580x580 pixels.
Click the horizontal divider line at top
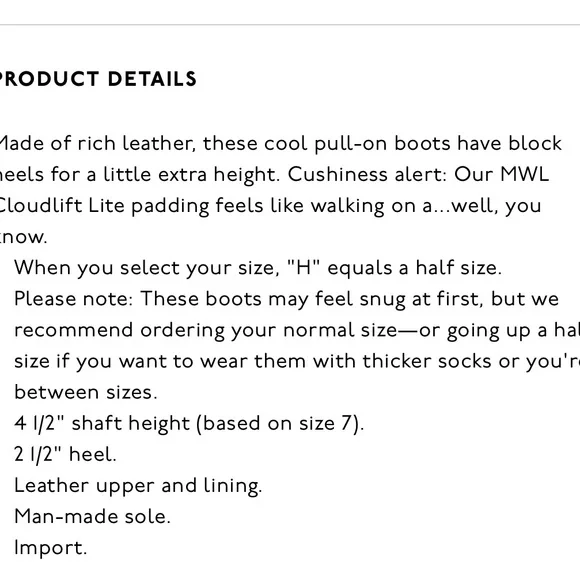pyautogui.click(x=290, y=25)
